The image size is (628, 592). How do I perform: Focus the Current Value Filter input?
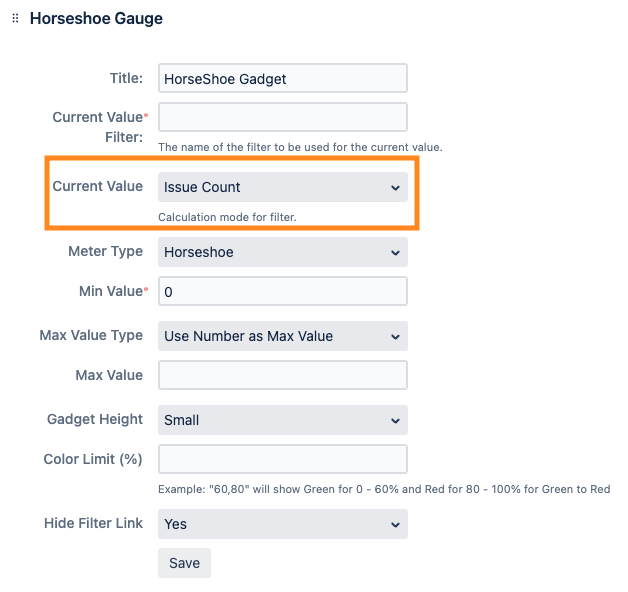coord(282,117)
